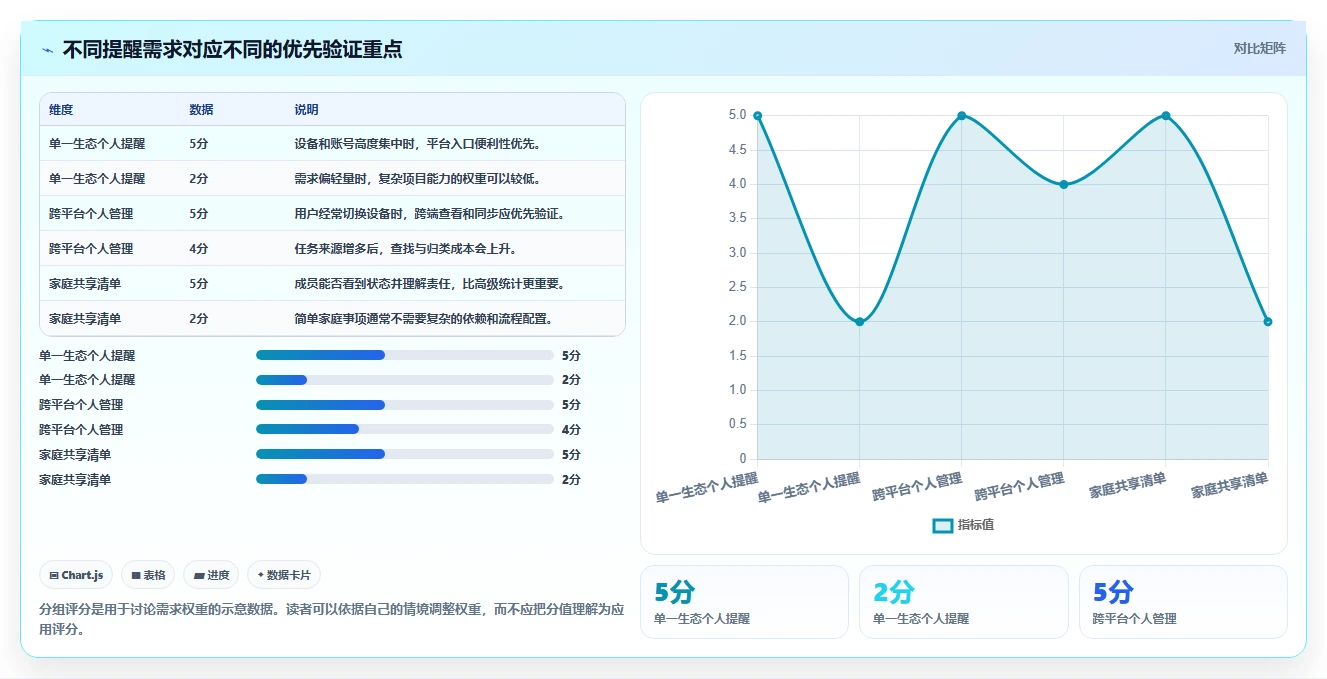Click the 2.5 label on the y-axis
The width and height of the screenshot is (1327, 679).
[738, 287]
